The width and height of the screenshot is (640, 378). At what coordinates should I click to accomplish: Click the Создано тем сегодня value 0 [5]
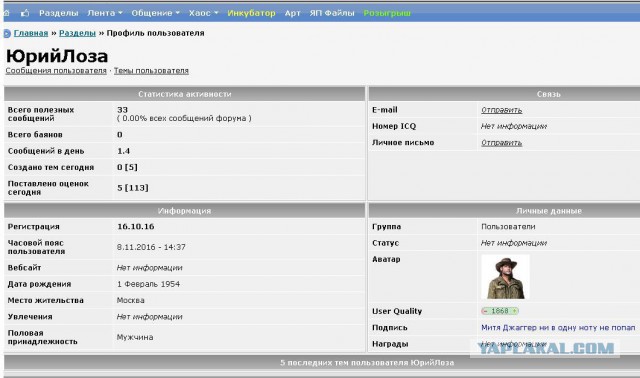tap(127, 167)
